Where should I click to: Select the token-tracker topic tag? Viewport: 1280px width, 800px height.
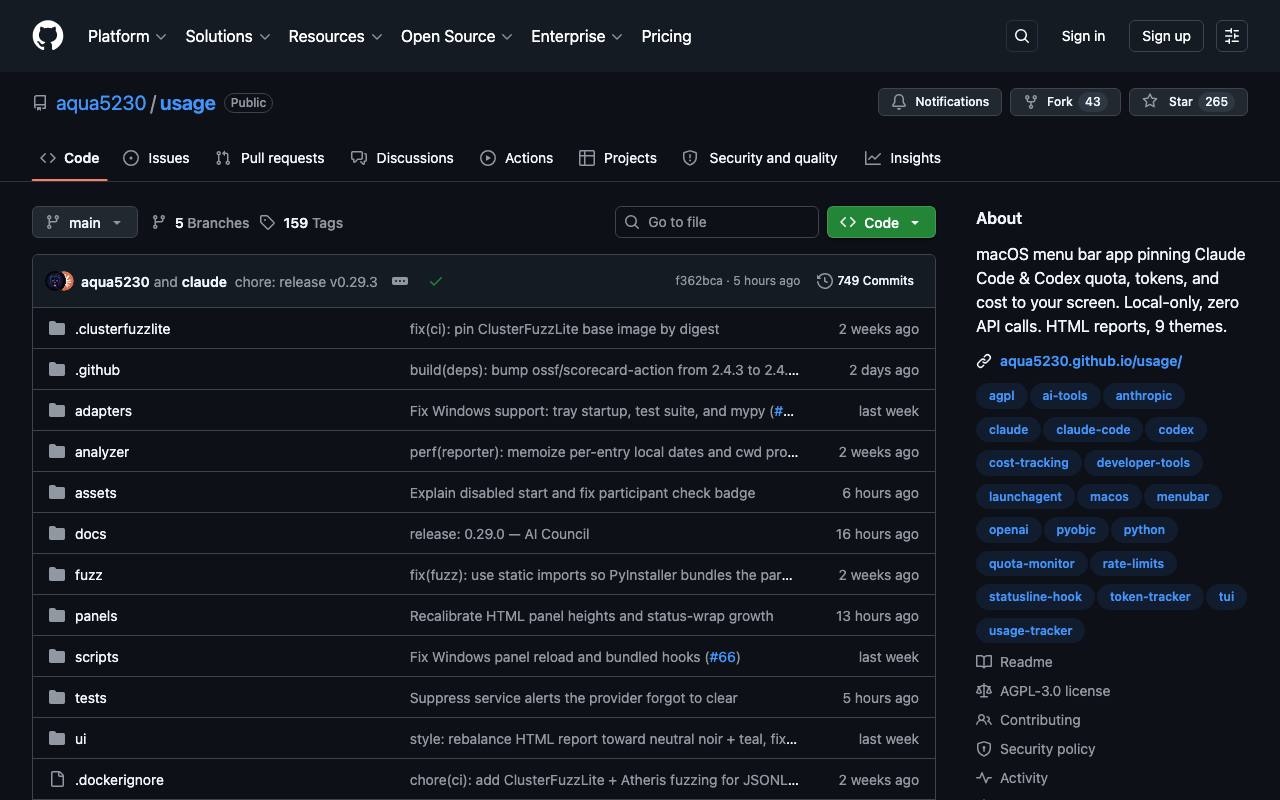[x=1150, y=596]
